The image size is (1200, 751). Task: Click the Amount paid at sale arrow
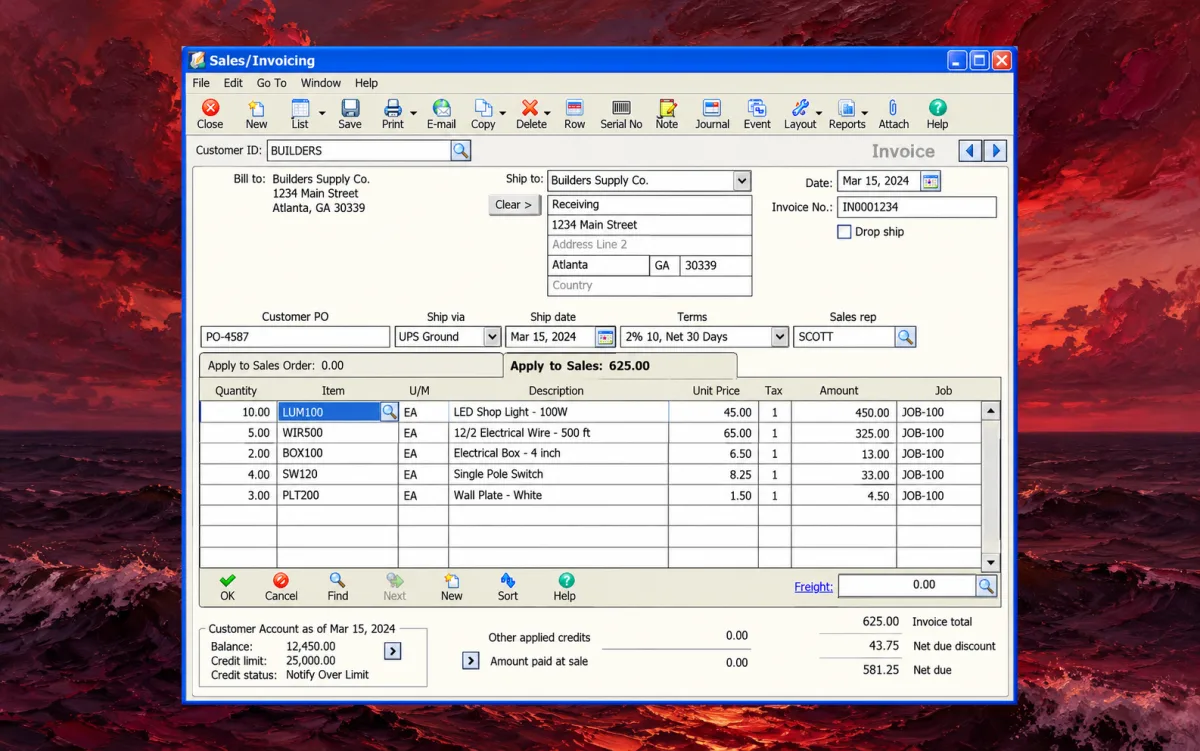point(471,661)
